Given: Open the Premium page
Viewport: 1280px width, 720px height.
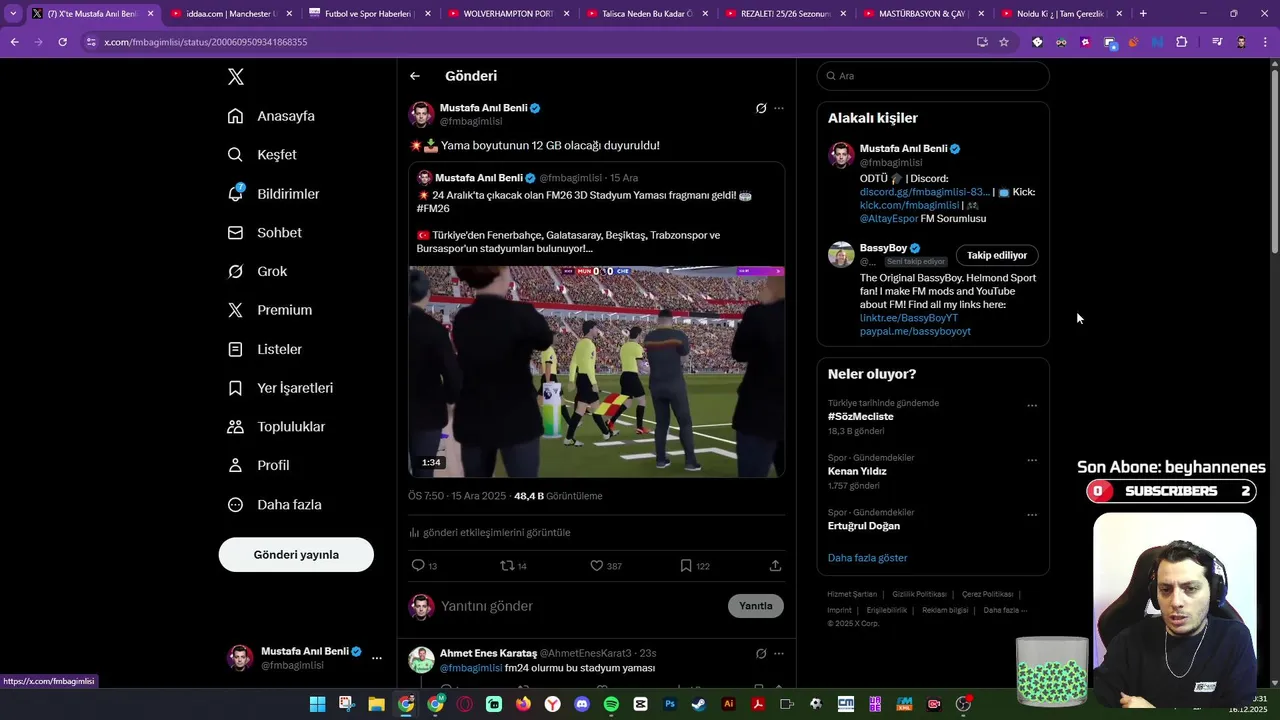Looking at the screenshot, I should pyautogui.click(x=269, y=310).
